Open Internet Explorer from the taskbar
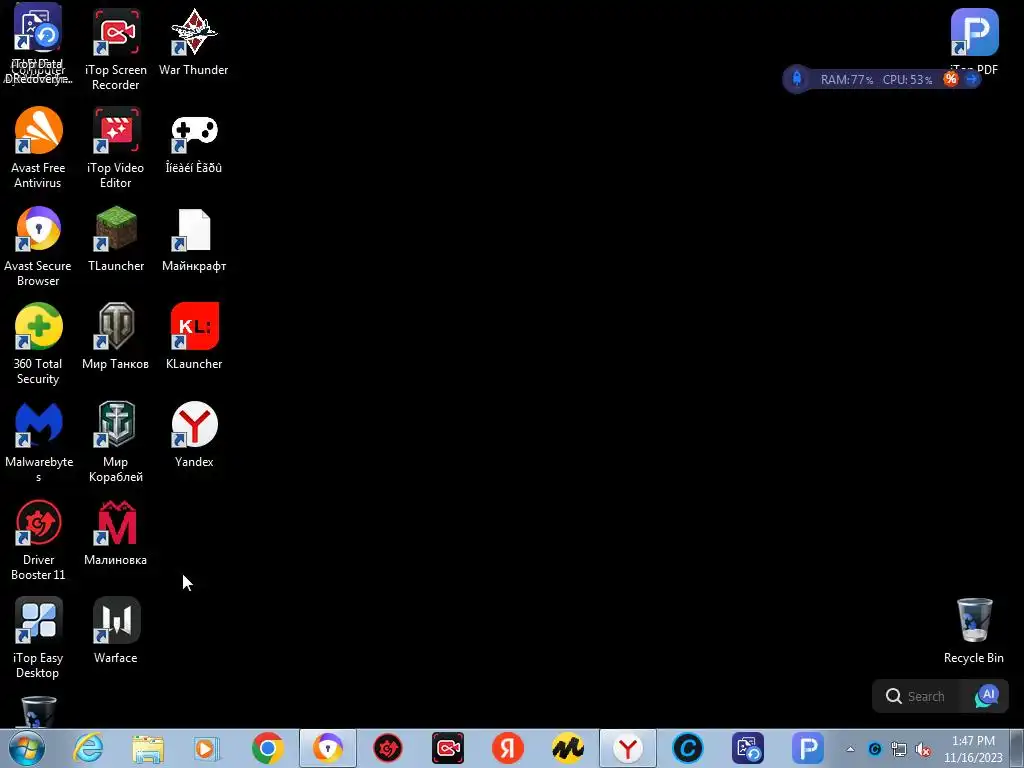Screen dimensions: 1024x768 (x=88, y=748)
